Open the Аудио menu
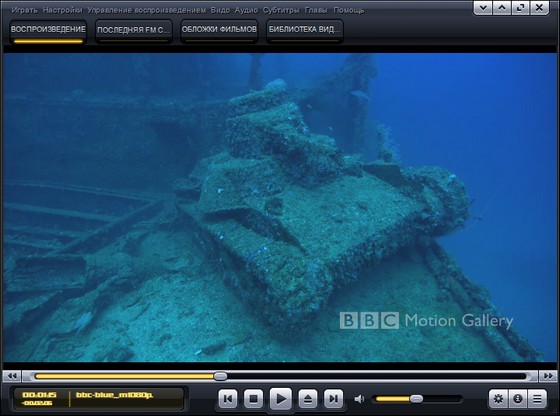 pyautogui.click(x=246, y=10)
